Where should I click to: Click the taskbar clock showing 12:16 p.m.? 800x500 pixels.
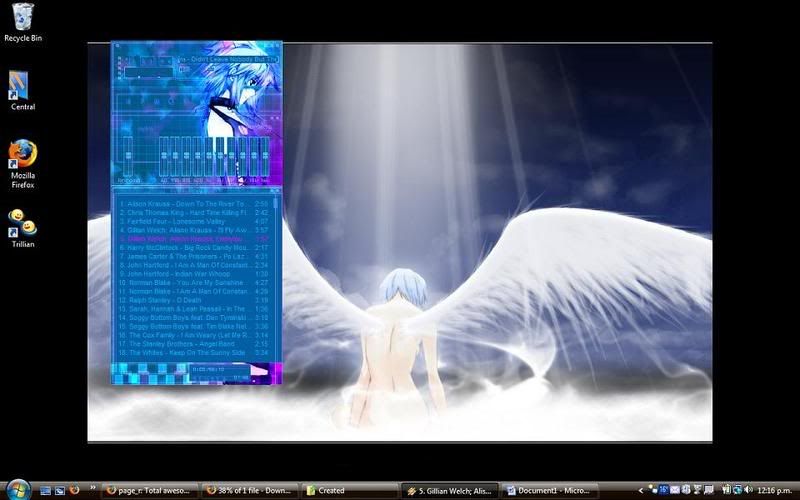tap(773, 491)
